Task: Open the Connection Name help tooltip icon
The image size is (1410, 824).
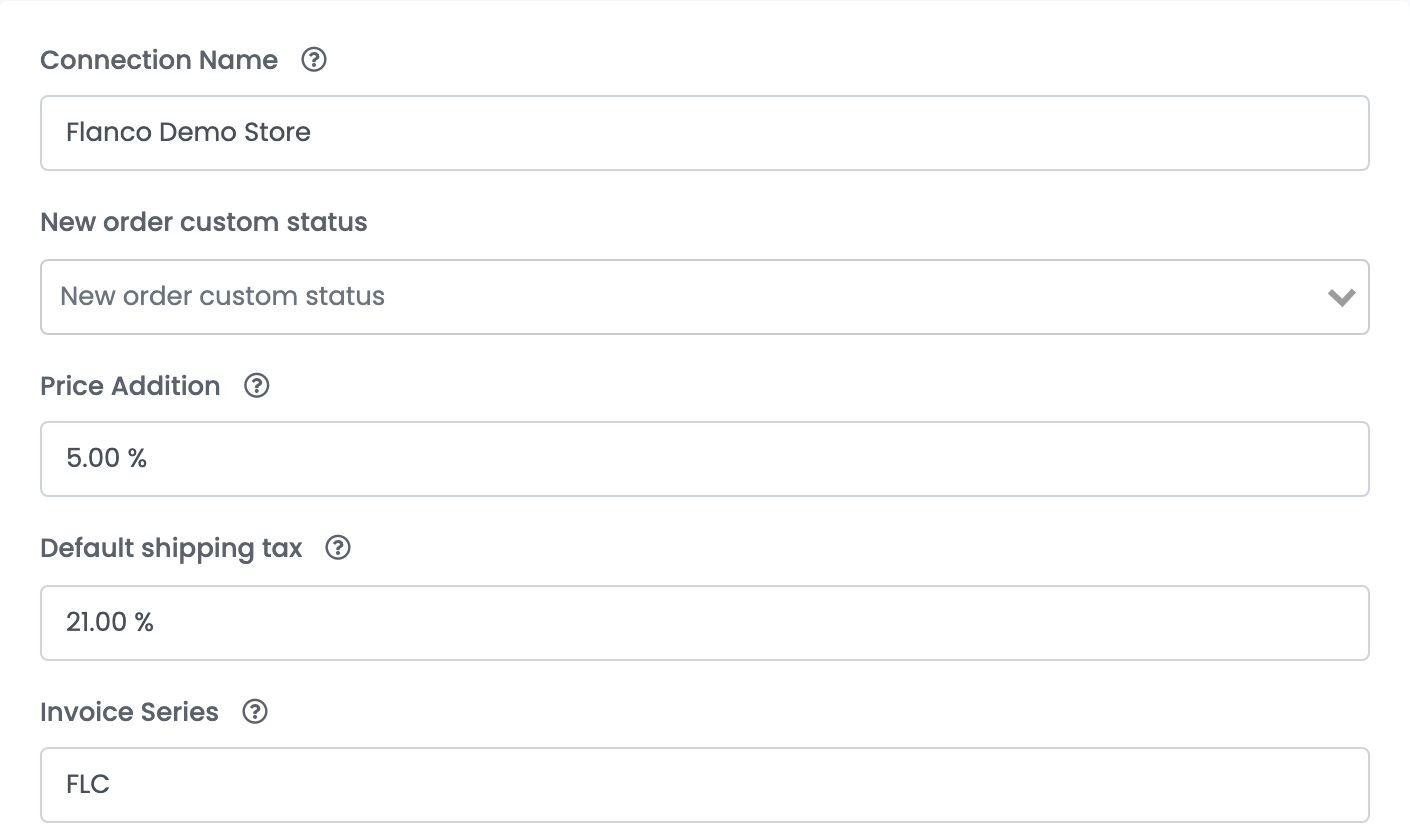Action: [x=314, y=60]
